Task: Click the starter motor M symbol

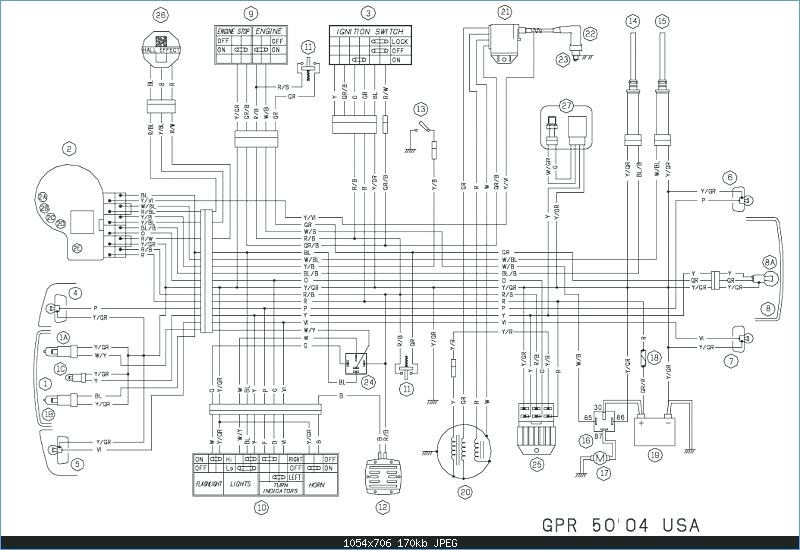Action: 600,457
